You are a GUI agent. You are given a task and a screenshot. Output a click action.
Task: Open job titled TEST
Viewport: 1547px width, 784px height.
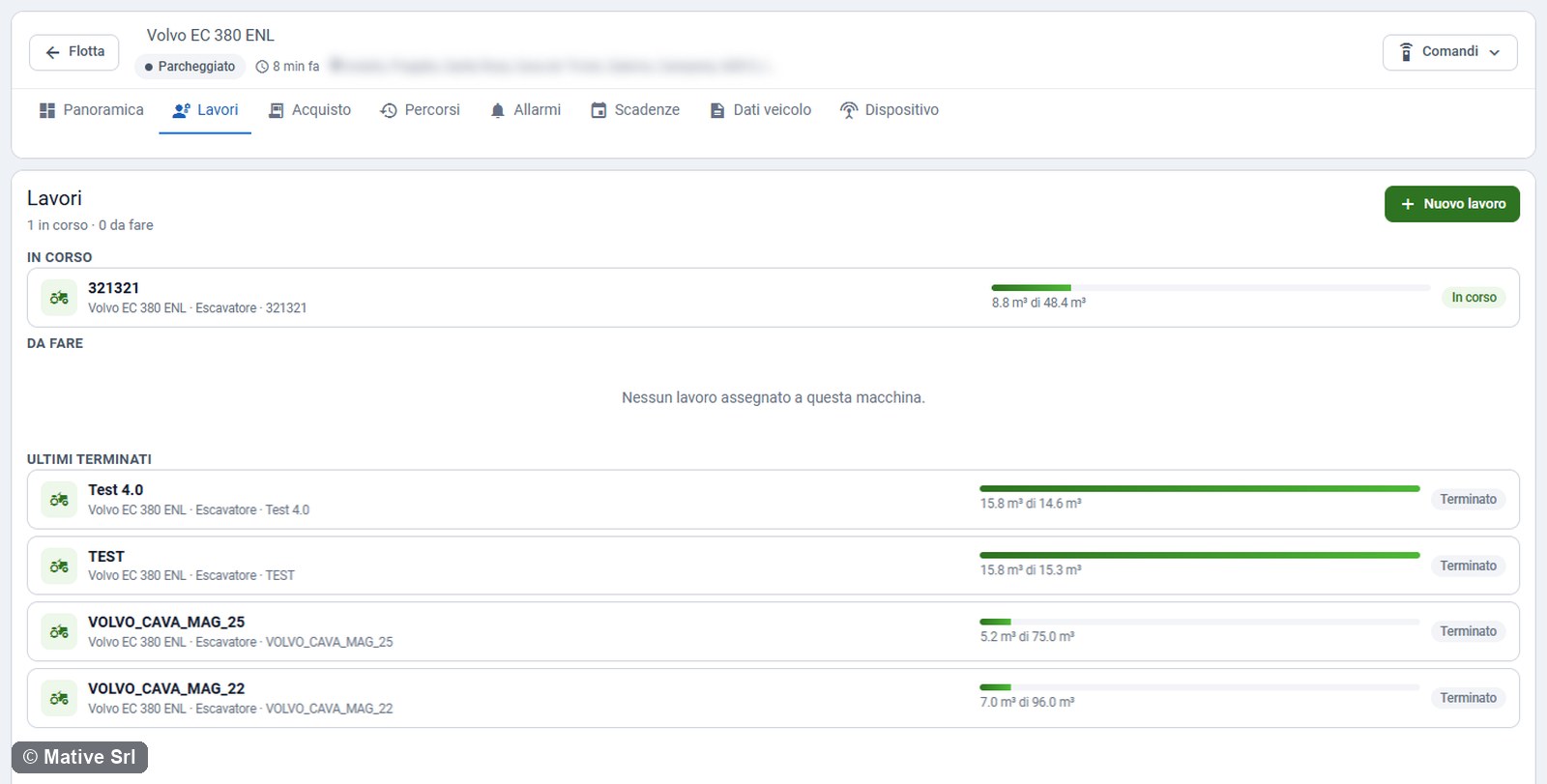106,557
